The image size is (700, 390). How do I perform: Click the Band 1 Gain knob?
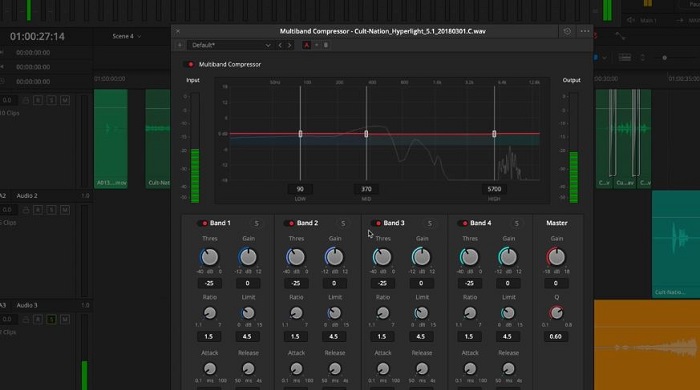click(x=248, y=257)
